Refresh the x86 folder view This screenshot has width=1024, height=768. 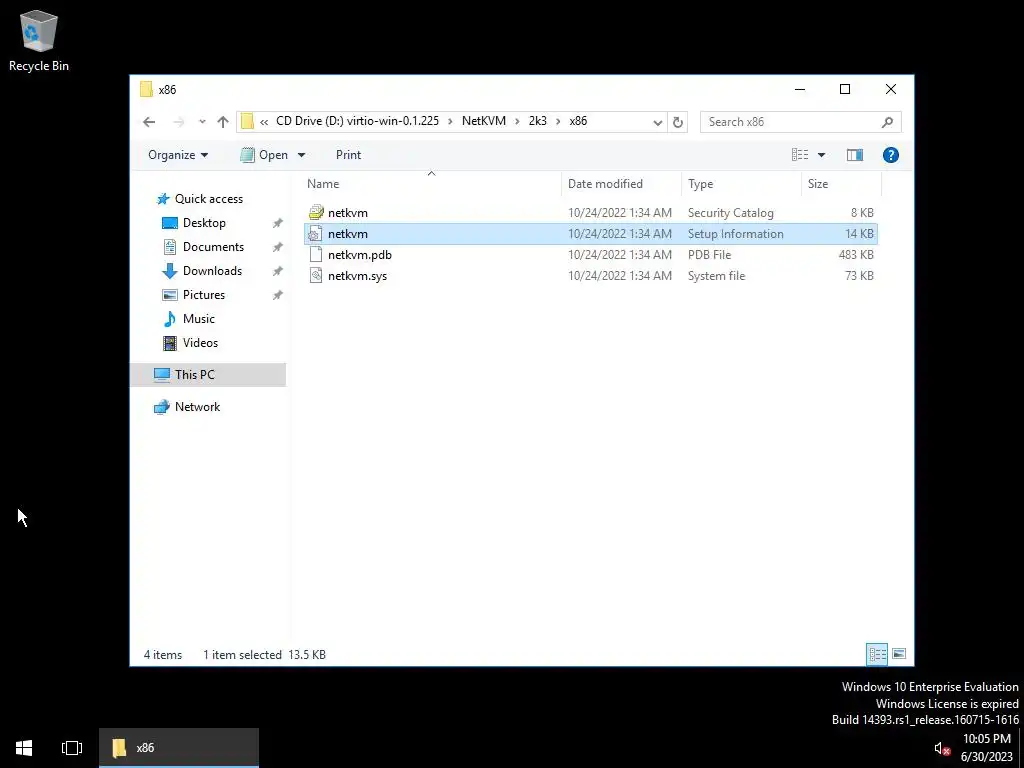click(678, 122)
